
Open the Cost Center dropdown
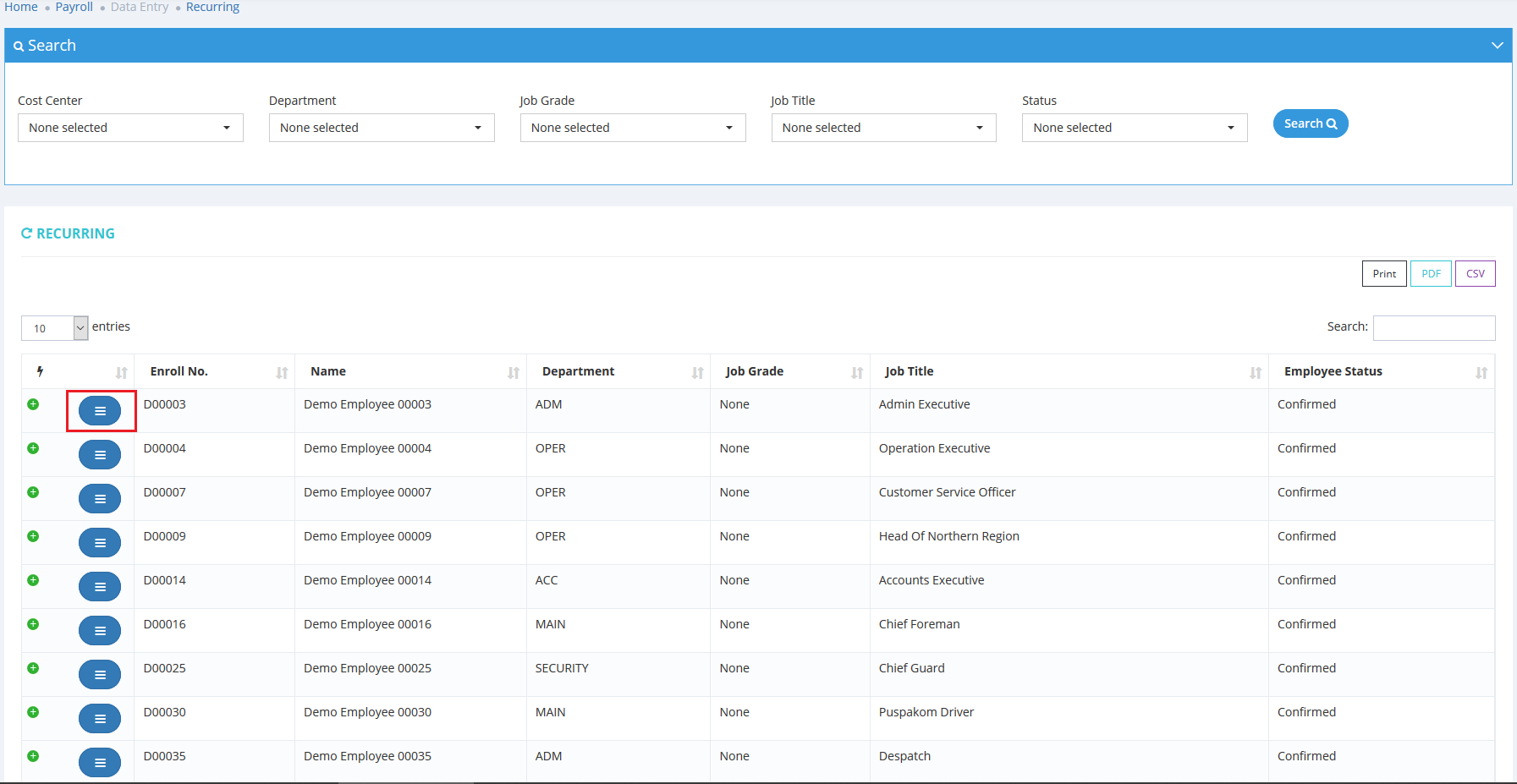130,128
